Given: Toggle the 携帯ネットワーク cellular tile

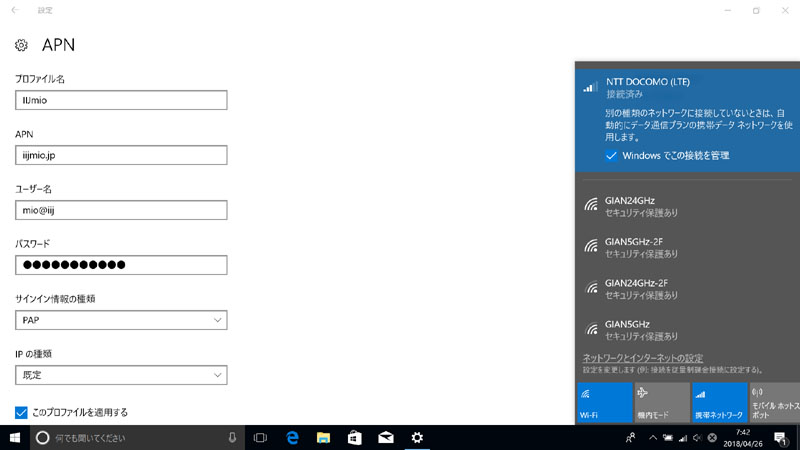Looking at the screenshot, I should [720, 402].
